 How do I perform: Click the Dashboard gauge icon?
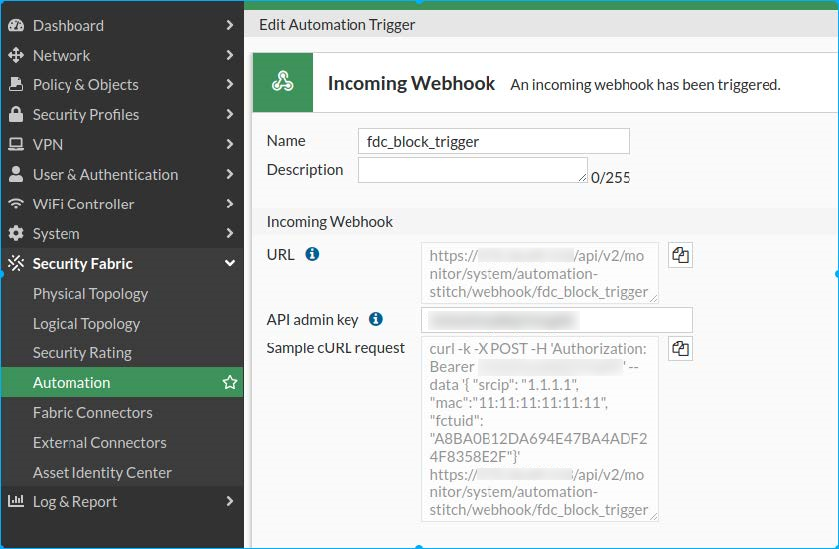(16, 26)
